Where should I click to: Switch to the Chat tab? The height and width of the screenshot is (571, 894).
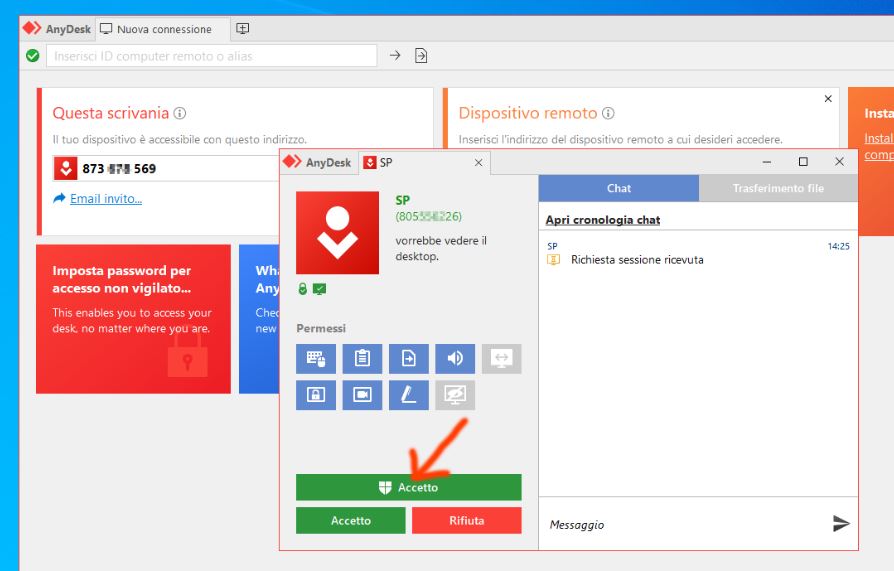click(619, 188)
